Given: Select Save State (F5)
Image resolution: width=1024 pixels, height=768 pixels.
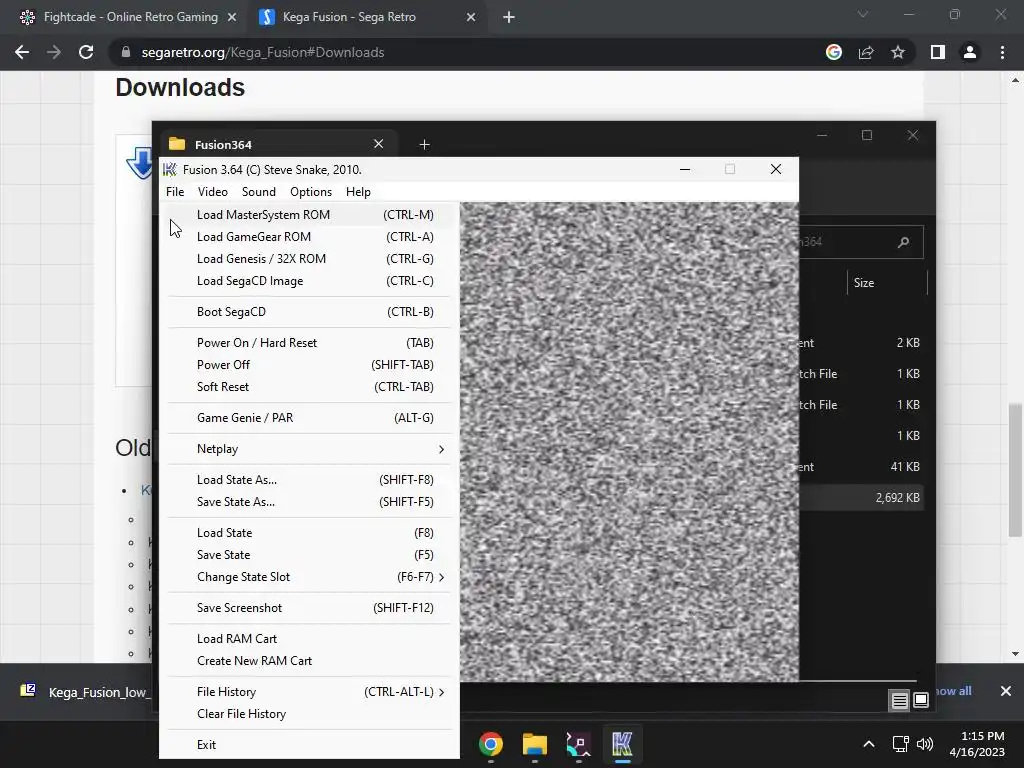Looking at the screenshot, I should [309, 555].
